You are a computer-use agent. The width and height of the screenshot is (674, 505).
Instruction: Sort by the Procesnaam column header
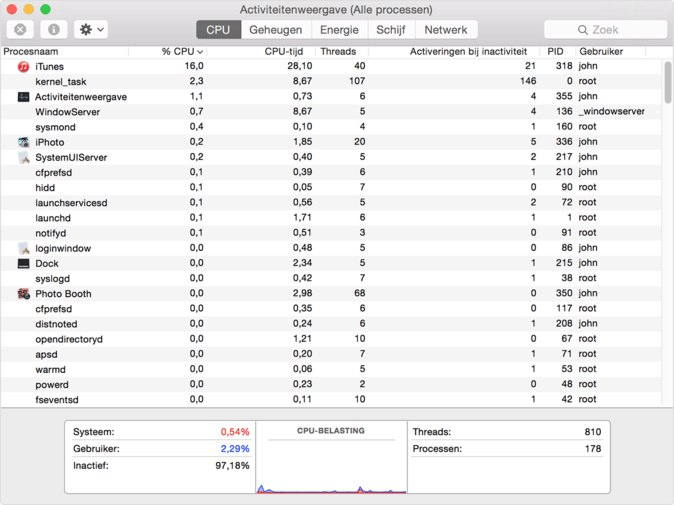click(x=65, y=52)
